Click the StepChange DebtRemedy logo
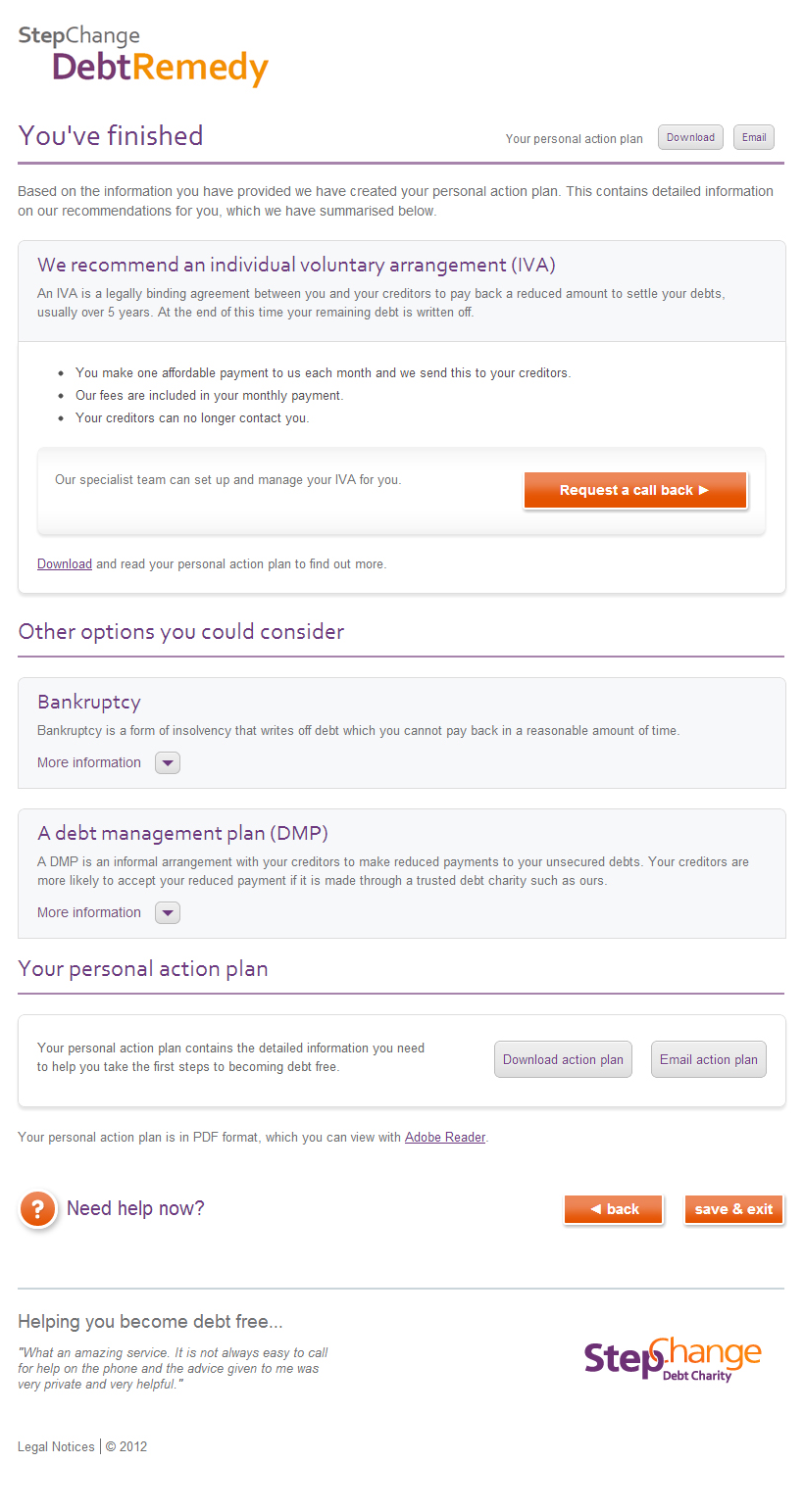804x1512 pixels. pyautogui.click(x=143, y=57)
